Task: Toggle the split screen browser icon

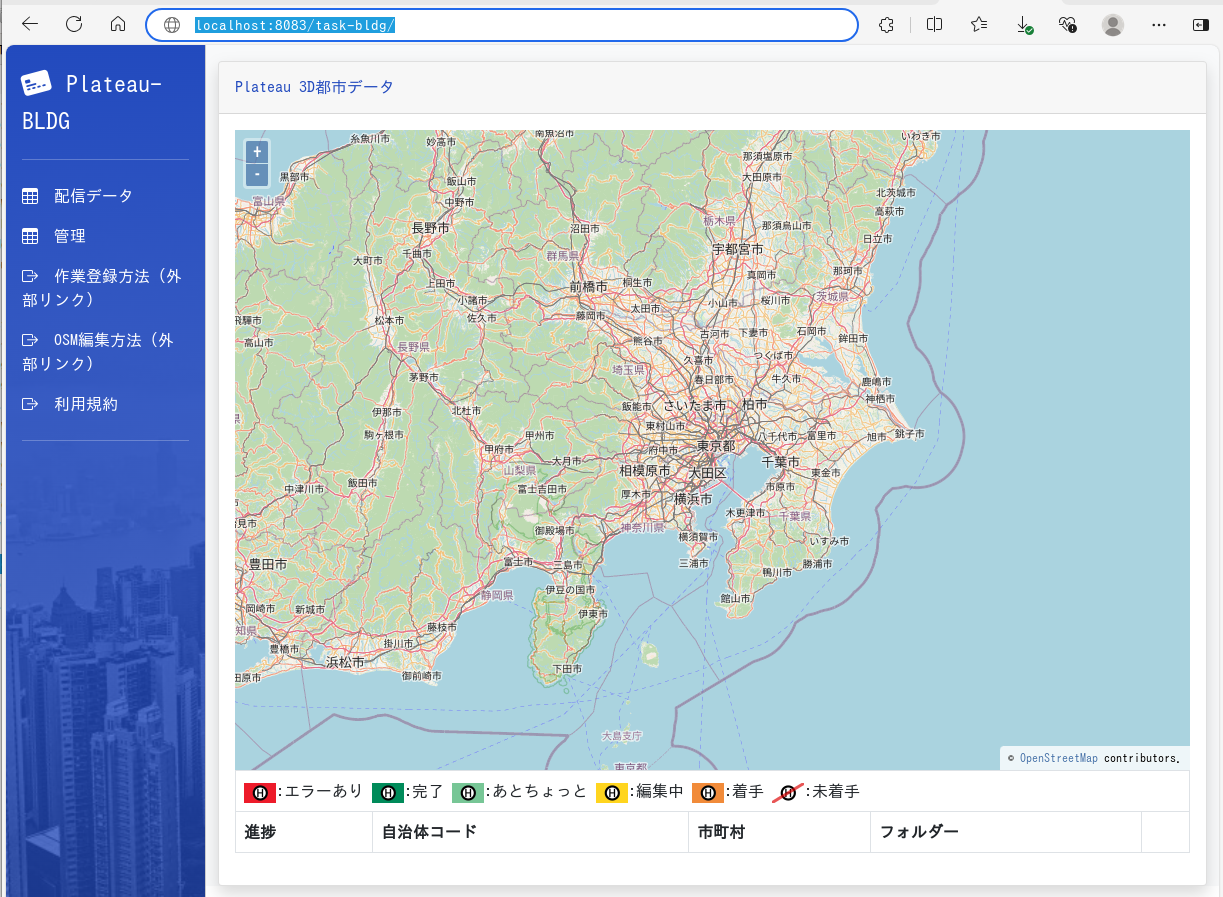Action: [934, 25]
